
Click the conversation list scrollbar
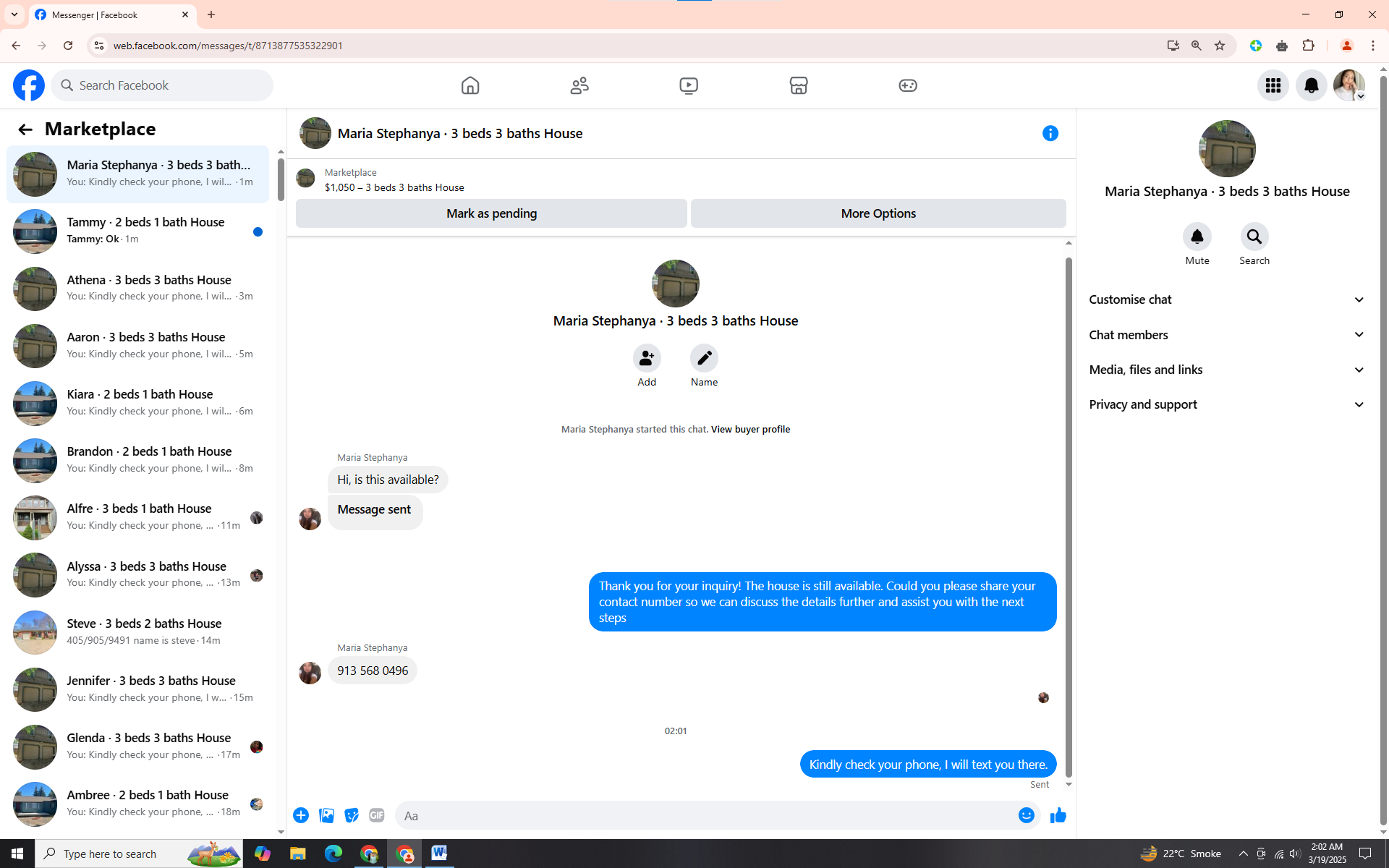(281, 179)
